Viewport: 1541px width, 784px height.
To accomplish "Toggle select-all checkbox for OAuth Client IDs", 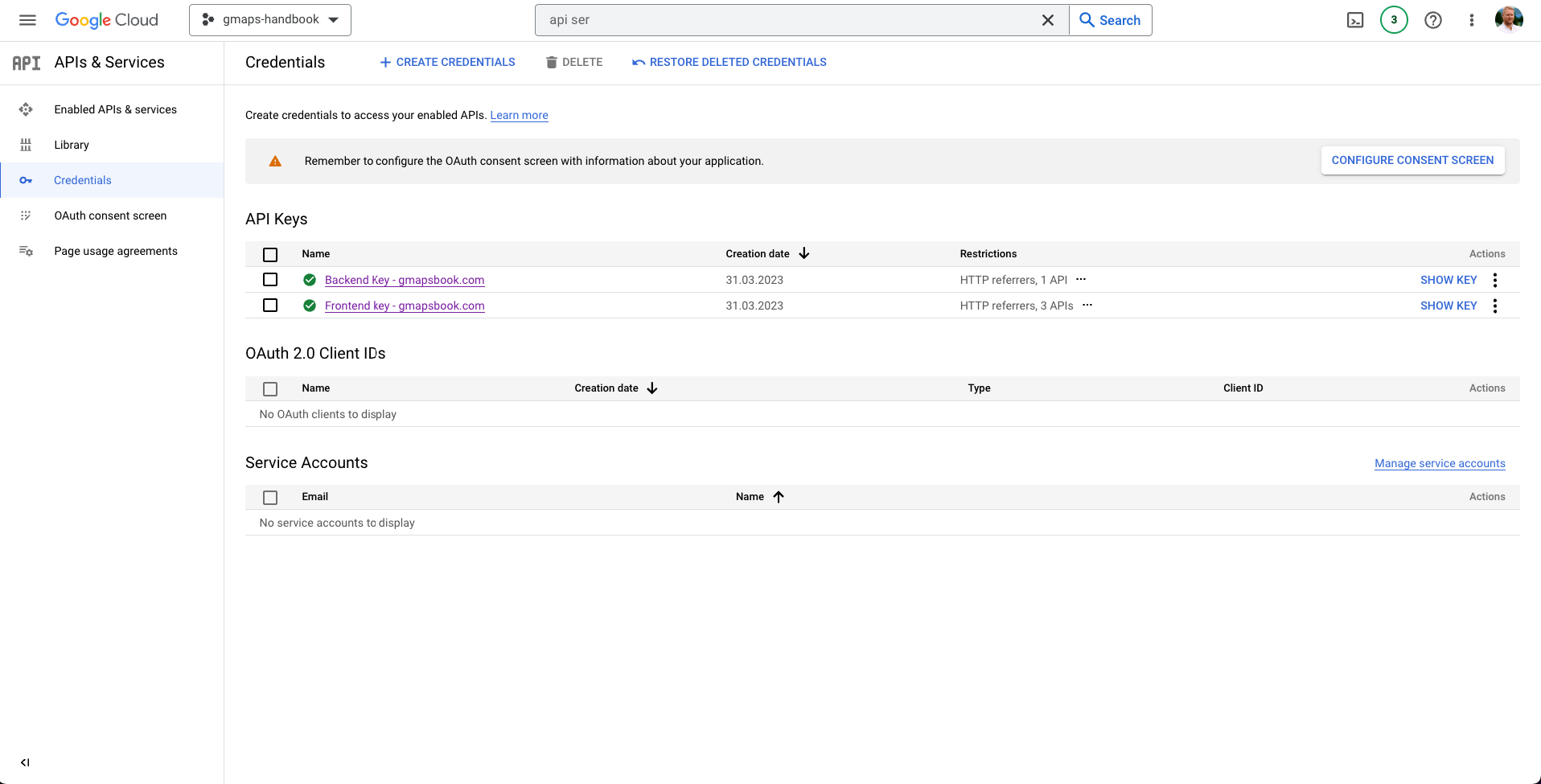I will [270, 388].
